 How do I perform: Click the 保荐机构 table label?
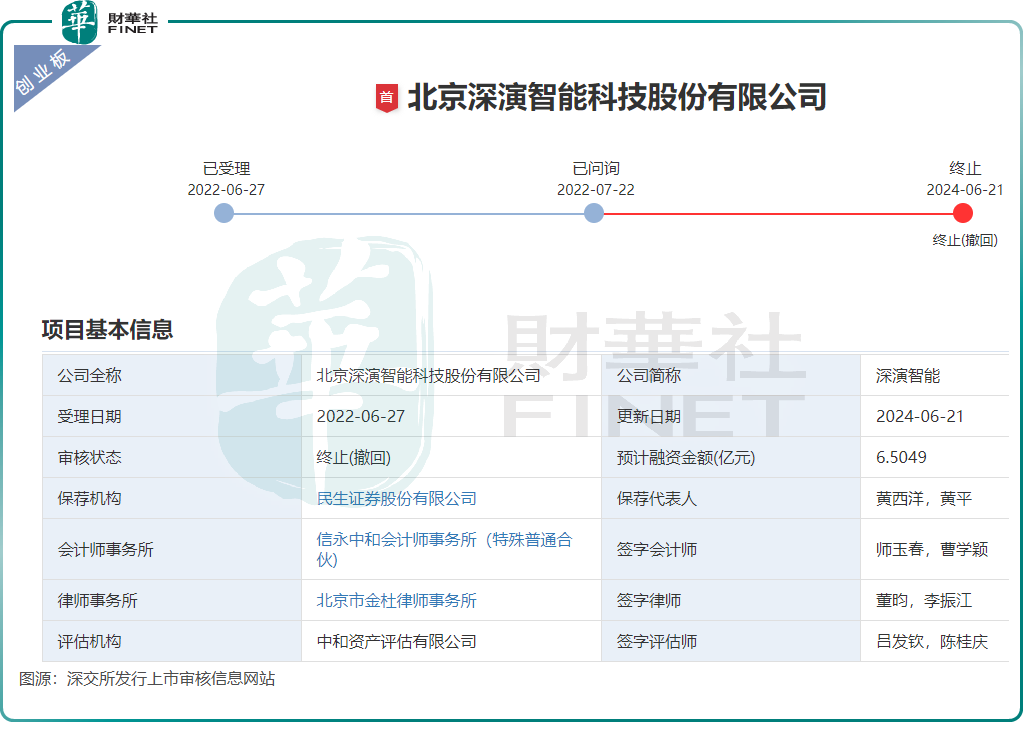coord(89,499)
